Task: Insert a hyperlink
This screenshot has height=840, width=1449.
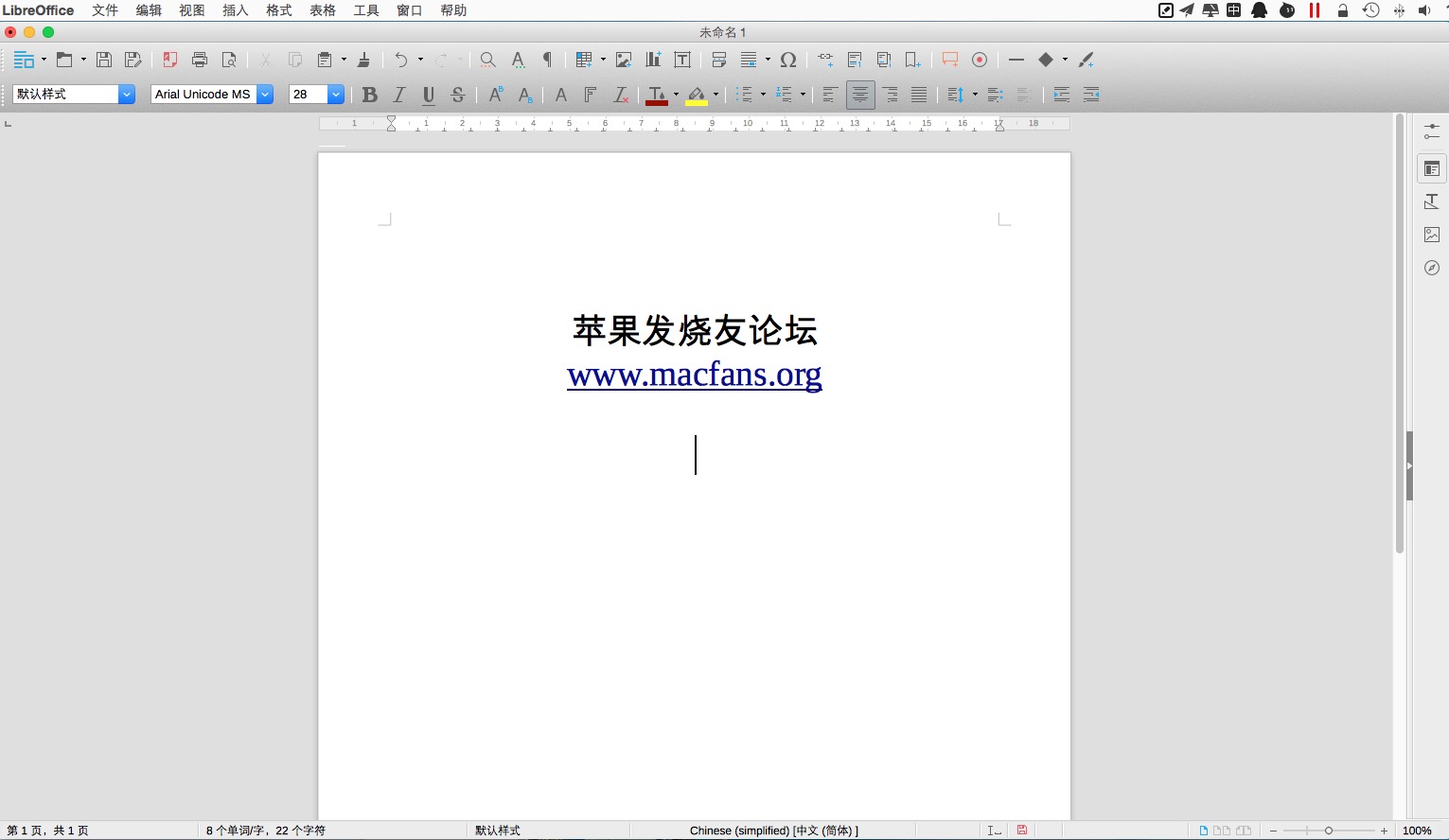Action: [825, 60]
